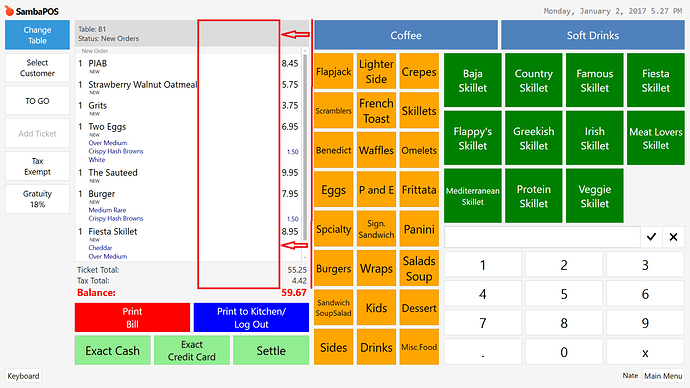
Task: Click the numpad entry field
Action: pos(542,237)
